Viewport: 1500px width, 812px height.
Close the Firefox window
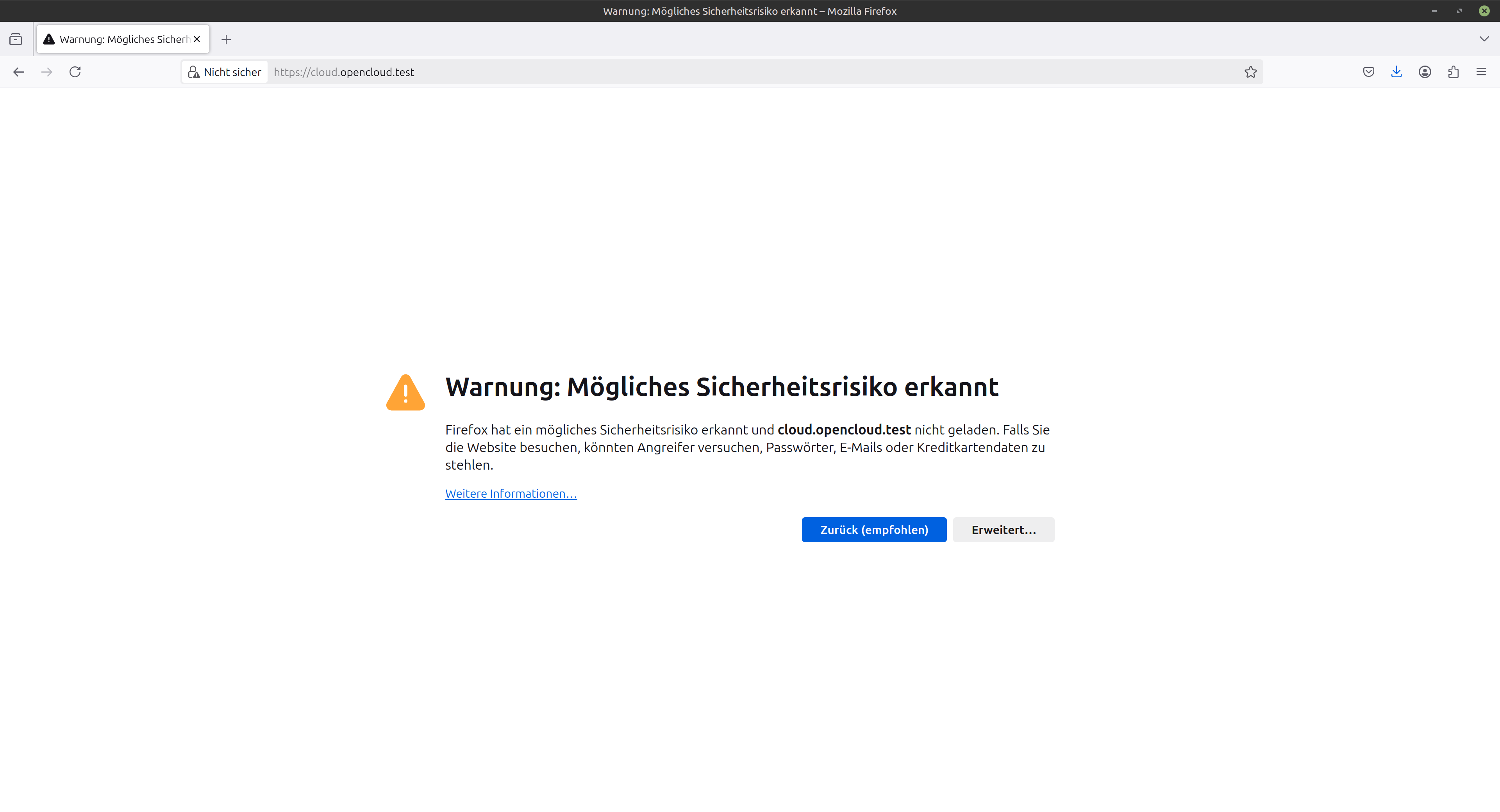click(x=1484, y=11)
